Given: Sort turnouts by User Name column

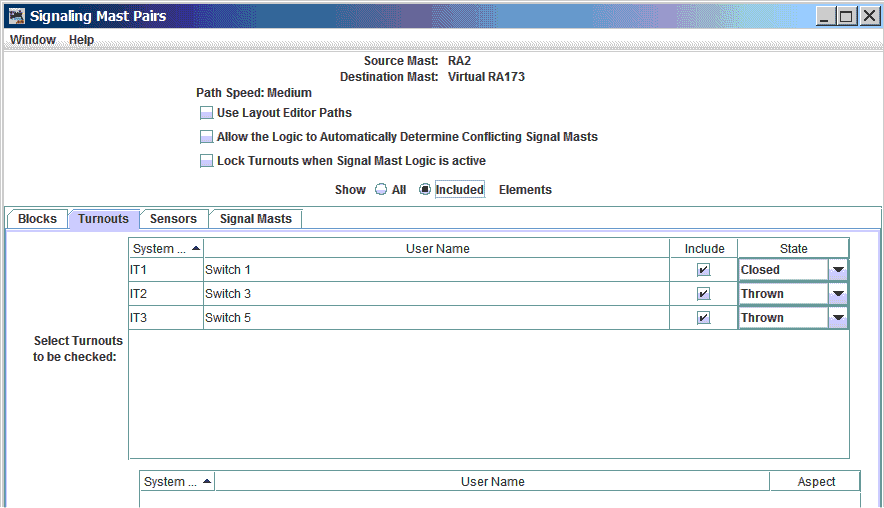Looking at the screenshot, I should coord(437,249).
